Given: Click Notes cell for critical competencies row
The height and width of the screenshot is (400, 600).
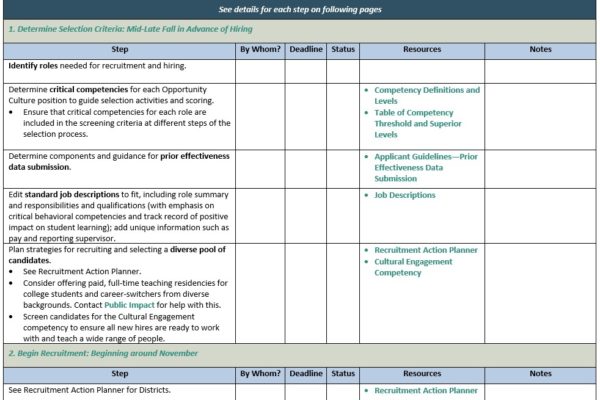Looking at the screenshot, I should click(x=540, y=116).
